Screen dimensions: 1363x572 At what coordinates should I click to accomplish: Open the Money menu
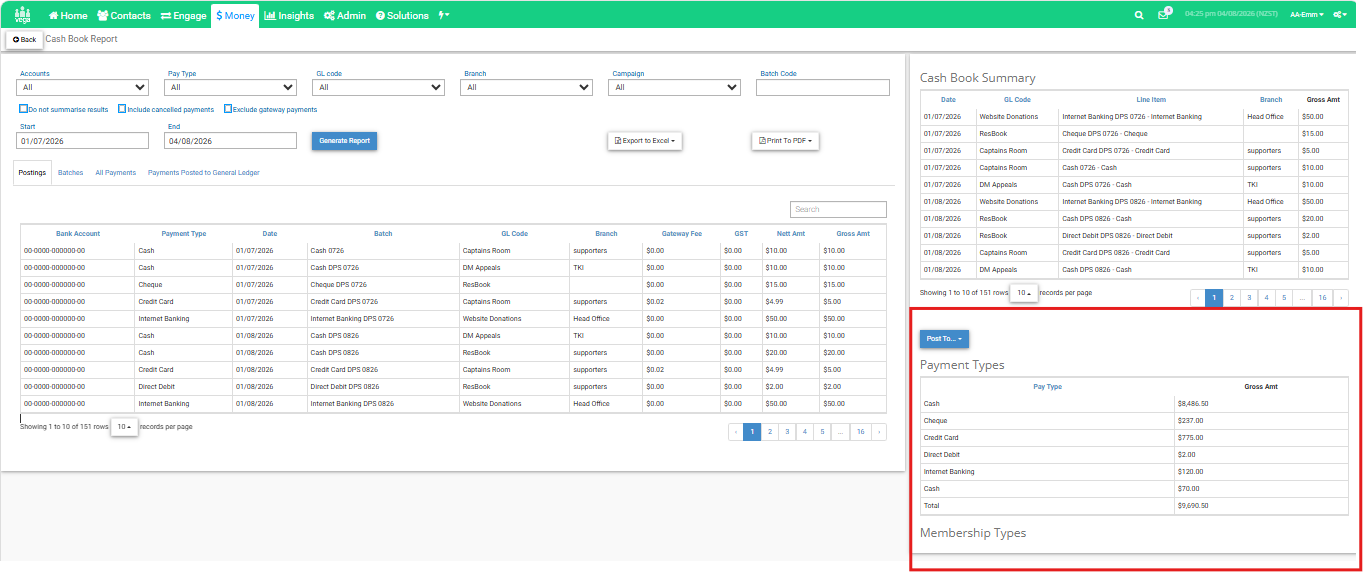tap(235, 16)
